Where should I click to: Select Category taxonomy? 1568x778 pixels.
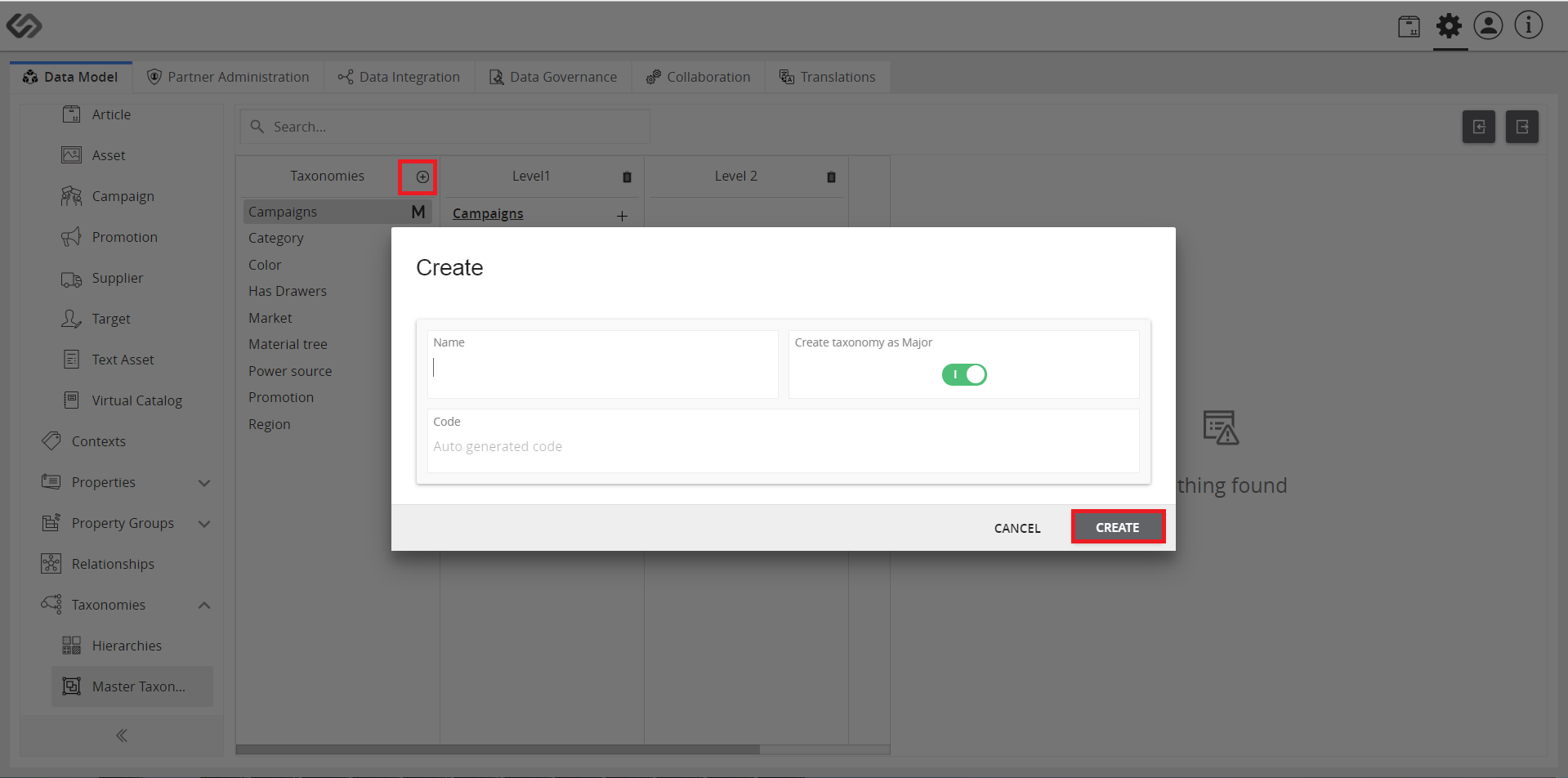276,238
